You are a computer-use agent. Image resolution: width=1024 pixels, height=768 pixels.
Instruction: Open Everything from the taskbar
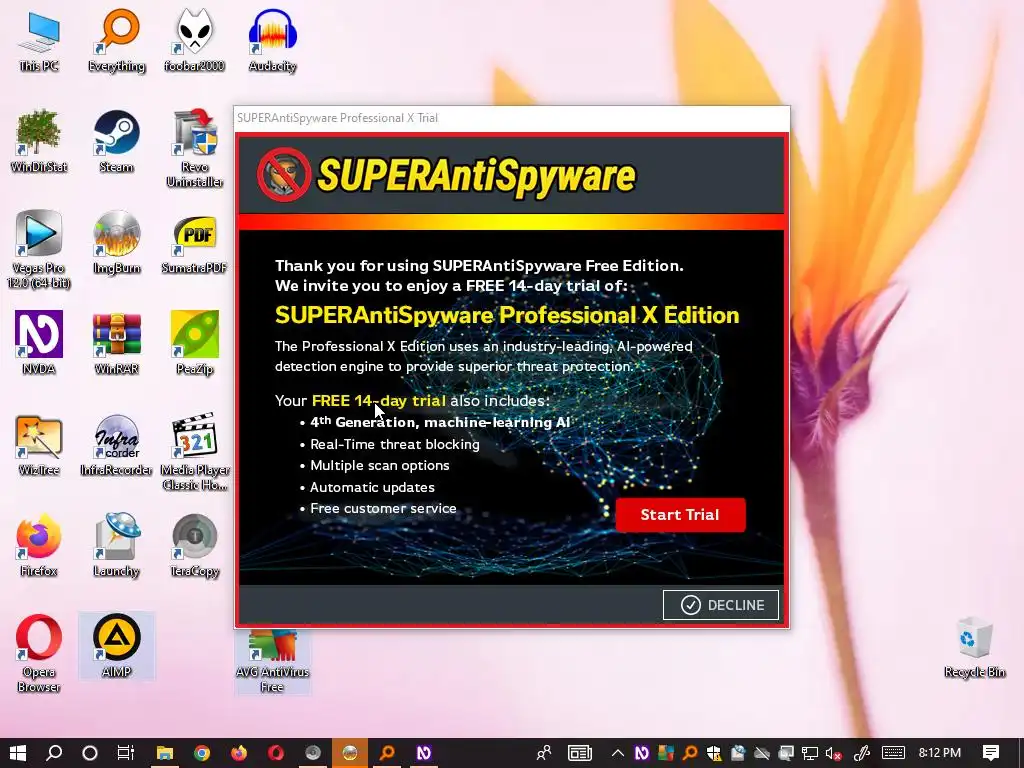click(x=387, y=753)
